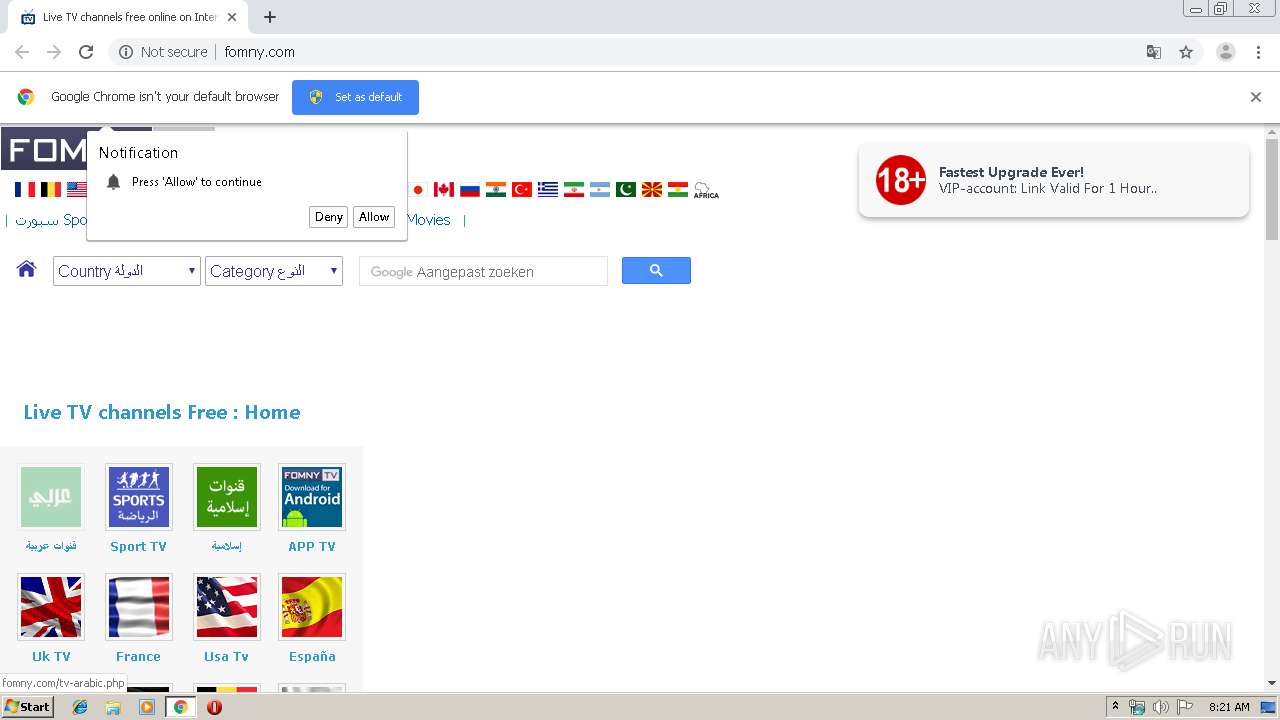Open the Arabic channels thumbnail
The width and height of the screenshot is (1280, 720).
[51, 497]
